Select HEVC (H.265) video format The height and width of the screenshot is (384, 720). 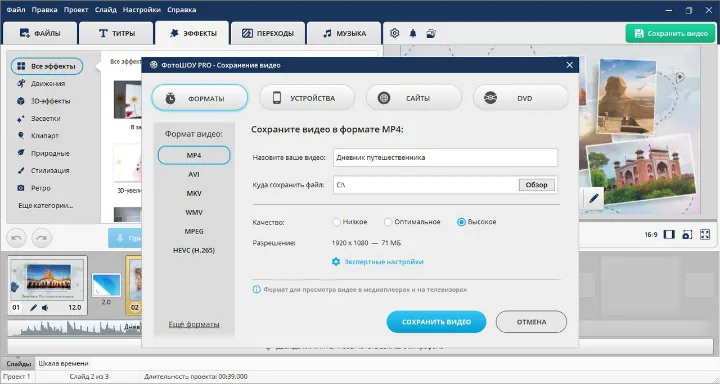pyautogui.click(x=194, y=250)
